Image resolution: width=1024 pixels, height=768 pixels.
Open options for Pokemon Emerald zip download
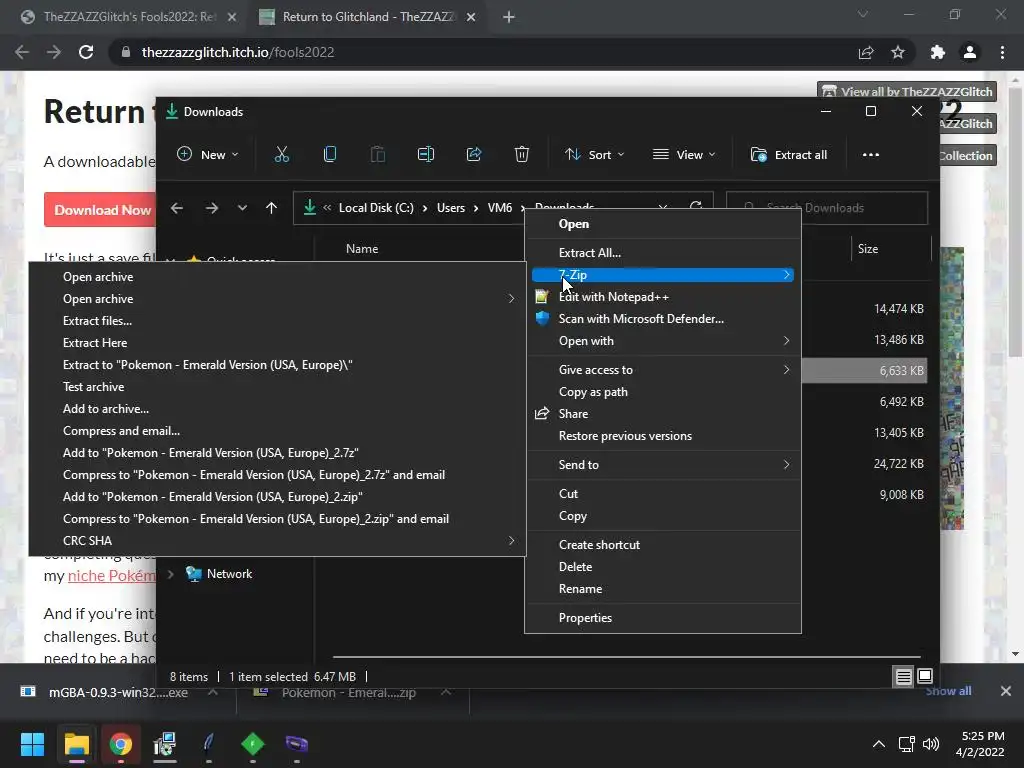tap(445, 692)
